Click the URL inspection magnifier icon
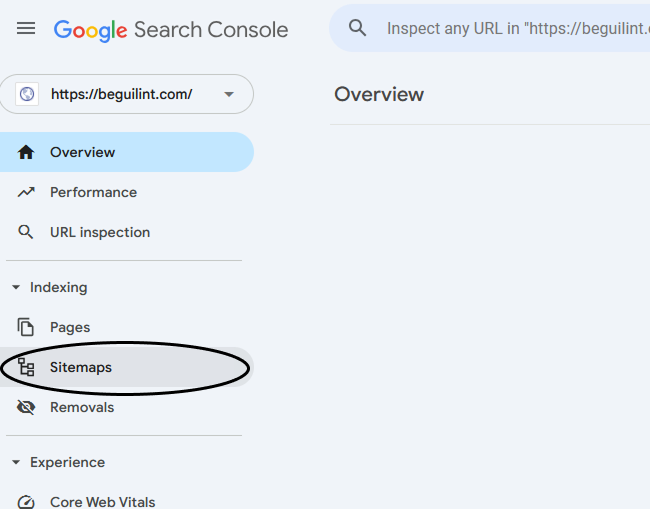650x509 pixels. [26, 232]
